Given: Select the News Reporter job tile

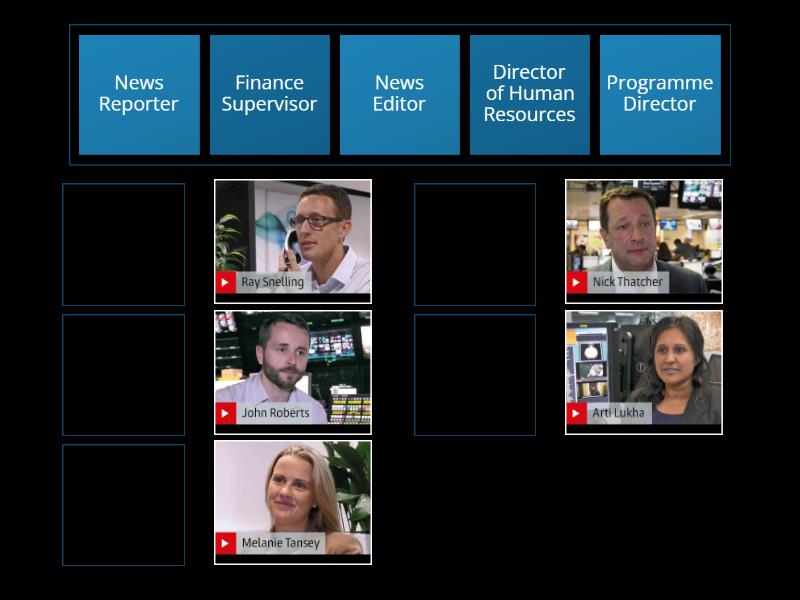Looking at the screenshot, I should (x=139, y=95).
